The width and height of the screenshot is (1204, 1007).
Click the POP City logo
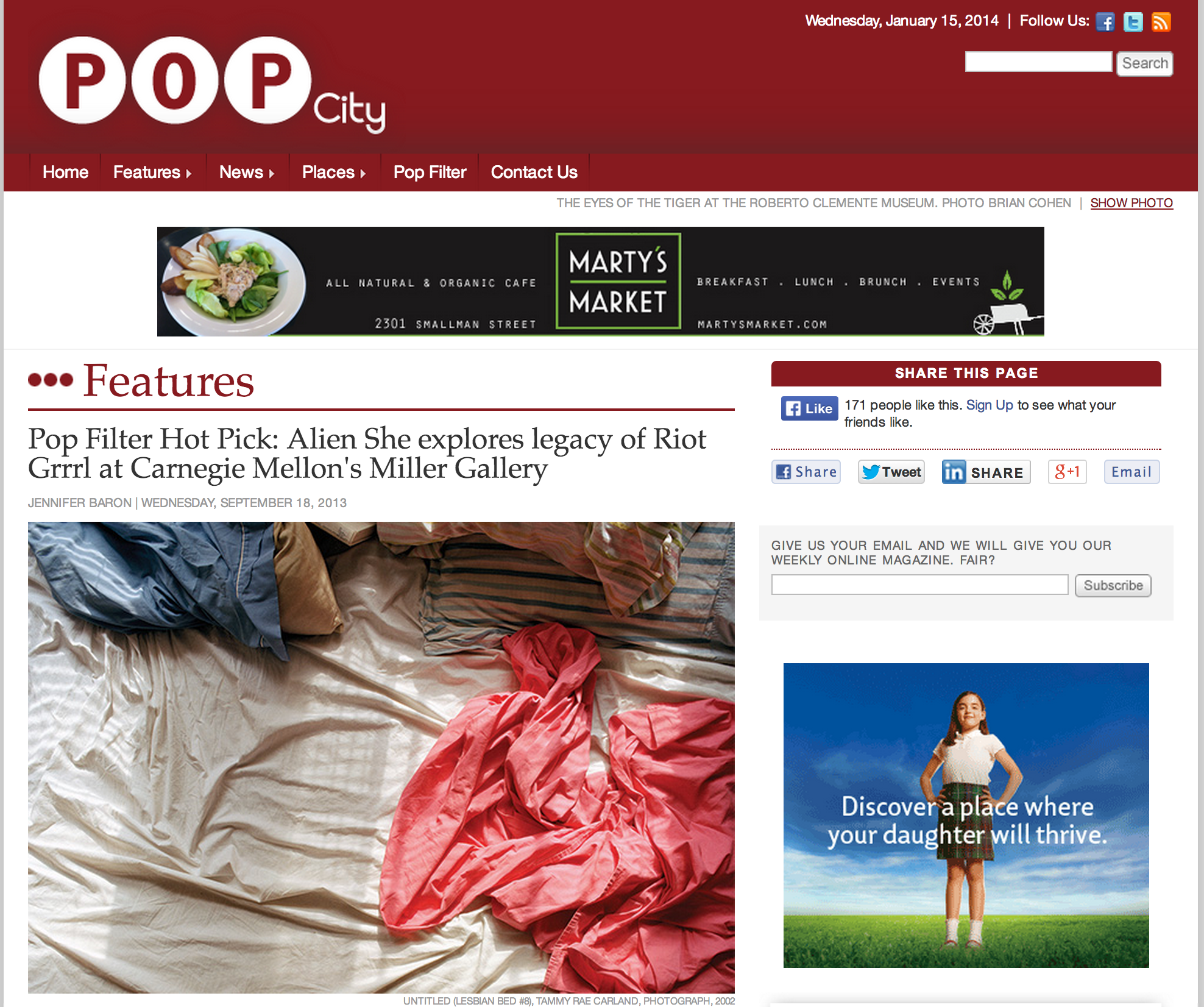tap(211, 84)
